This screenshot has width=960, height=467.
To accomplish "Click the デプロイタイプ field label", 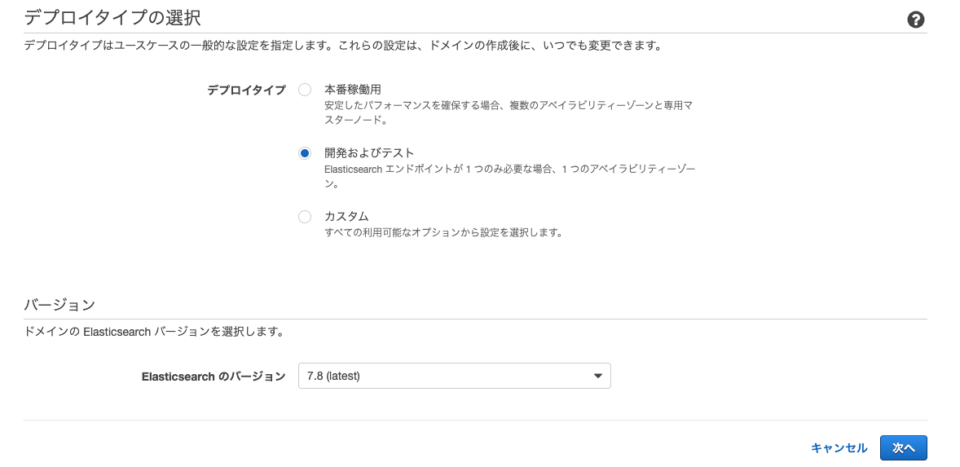I will click(x=246, y=90).
